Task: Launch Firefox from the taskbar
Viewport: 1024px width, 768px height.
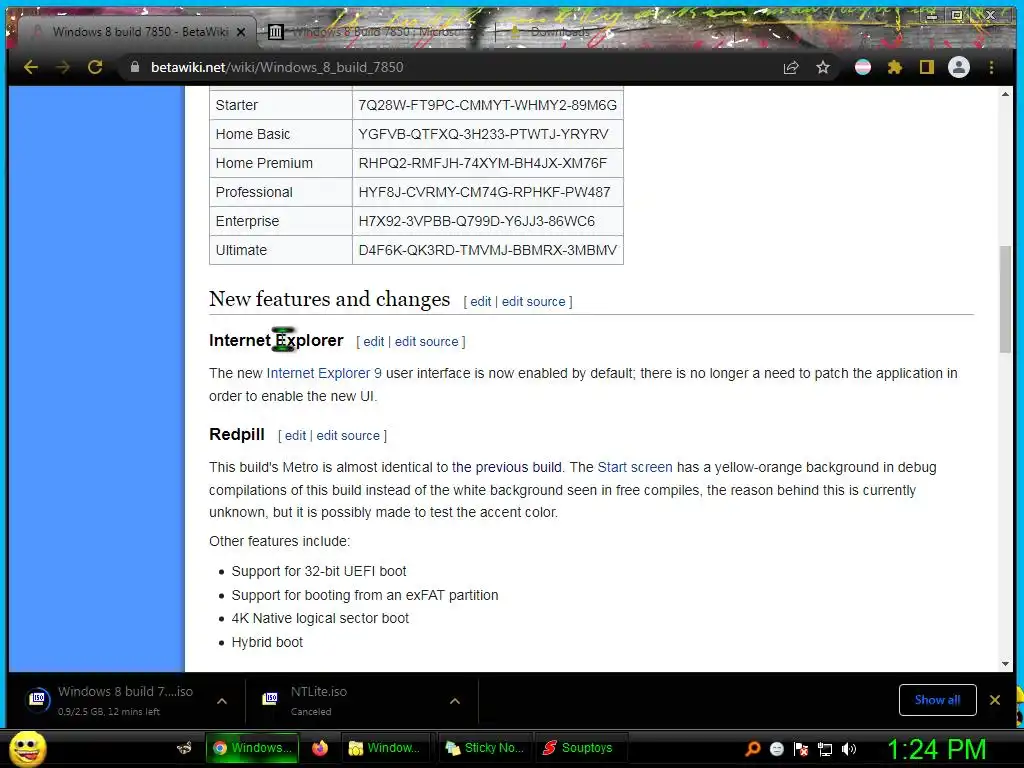Action: [319, 748]
